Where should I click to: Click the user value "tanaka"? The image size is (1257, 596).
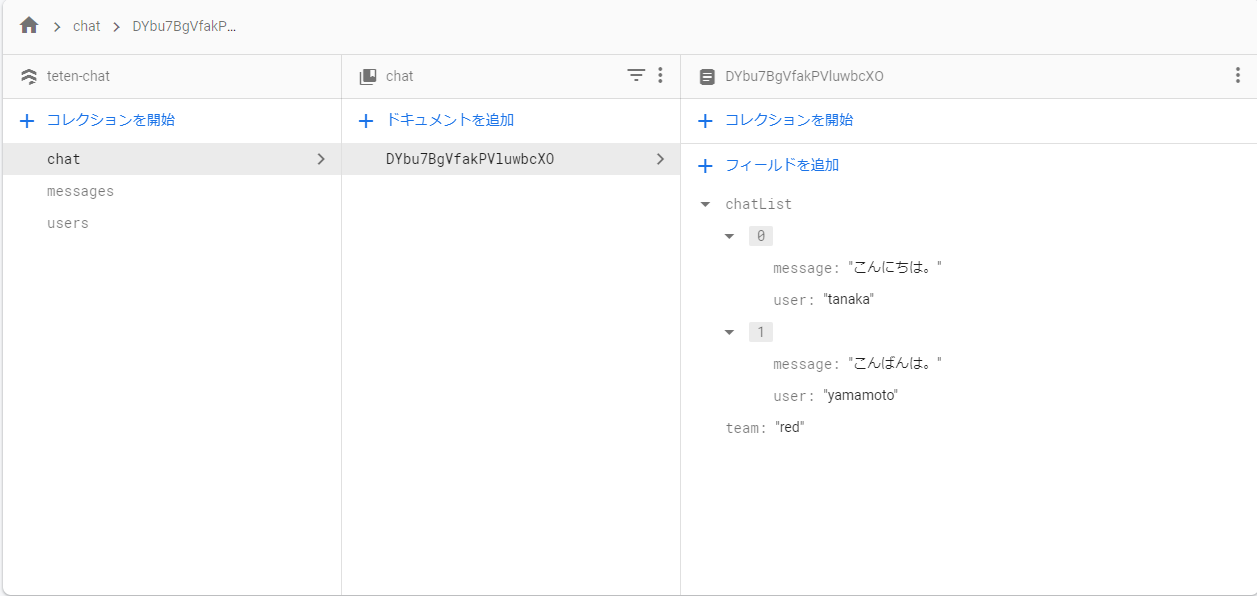pyautogui.click(x=848, y=300)
